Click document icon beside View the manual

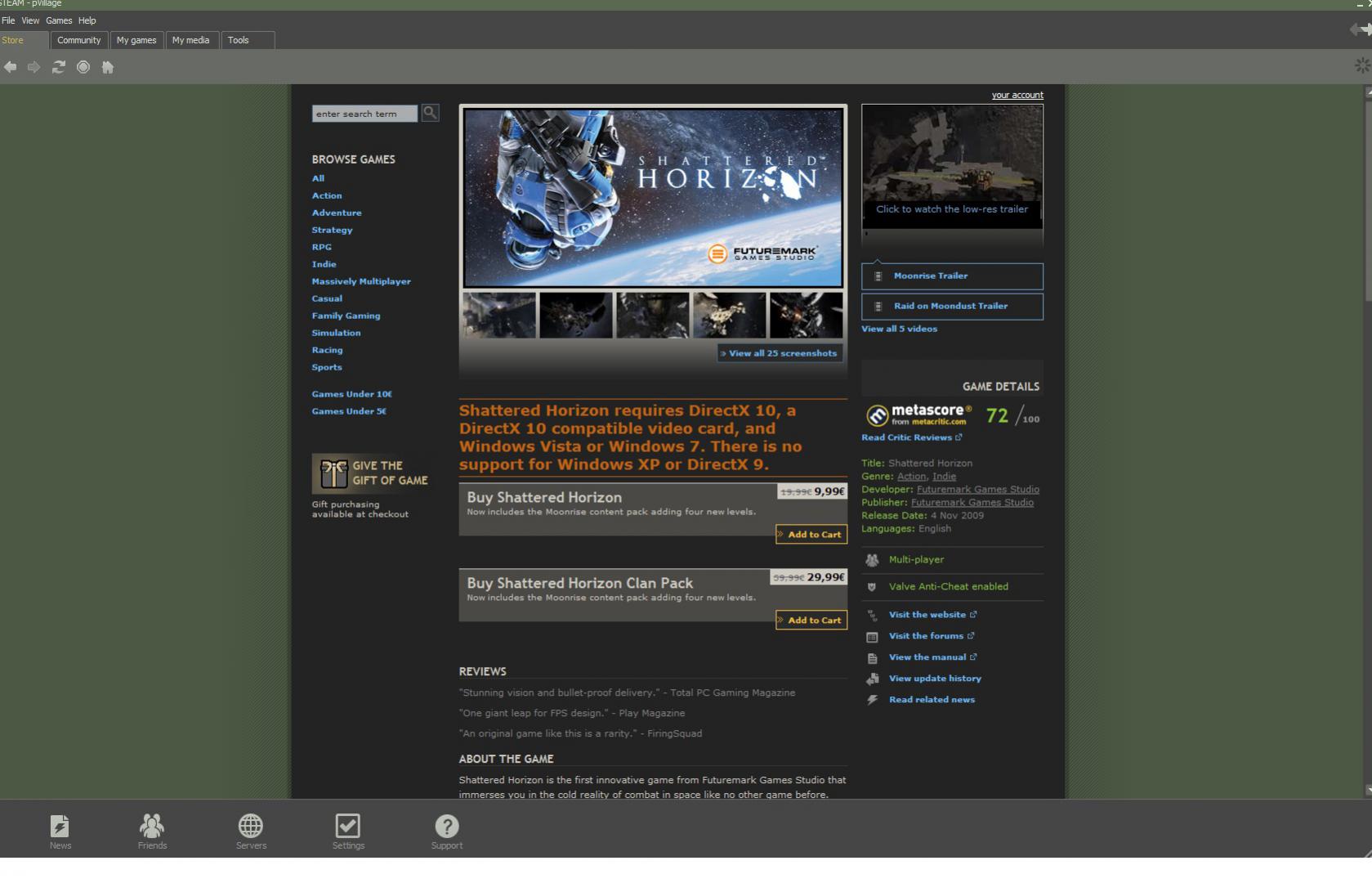872,657
